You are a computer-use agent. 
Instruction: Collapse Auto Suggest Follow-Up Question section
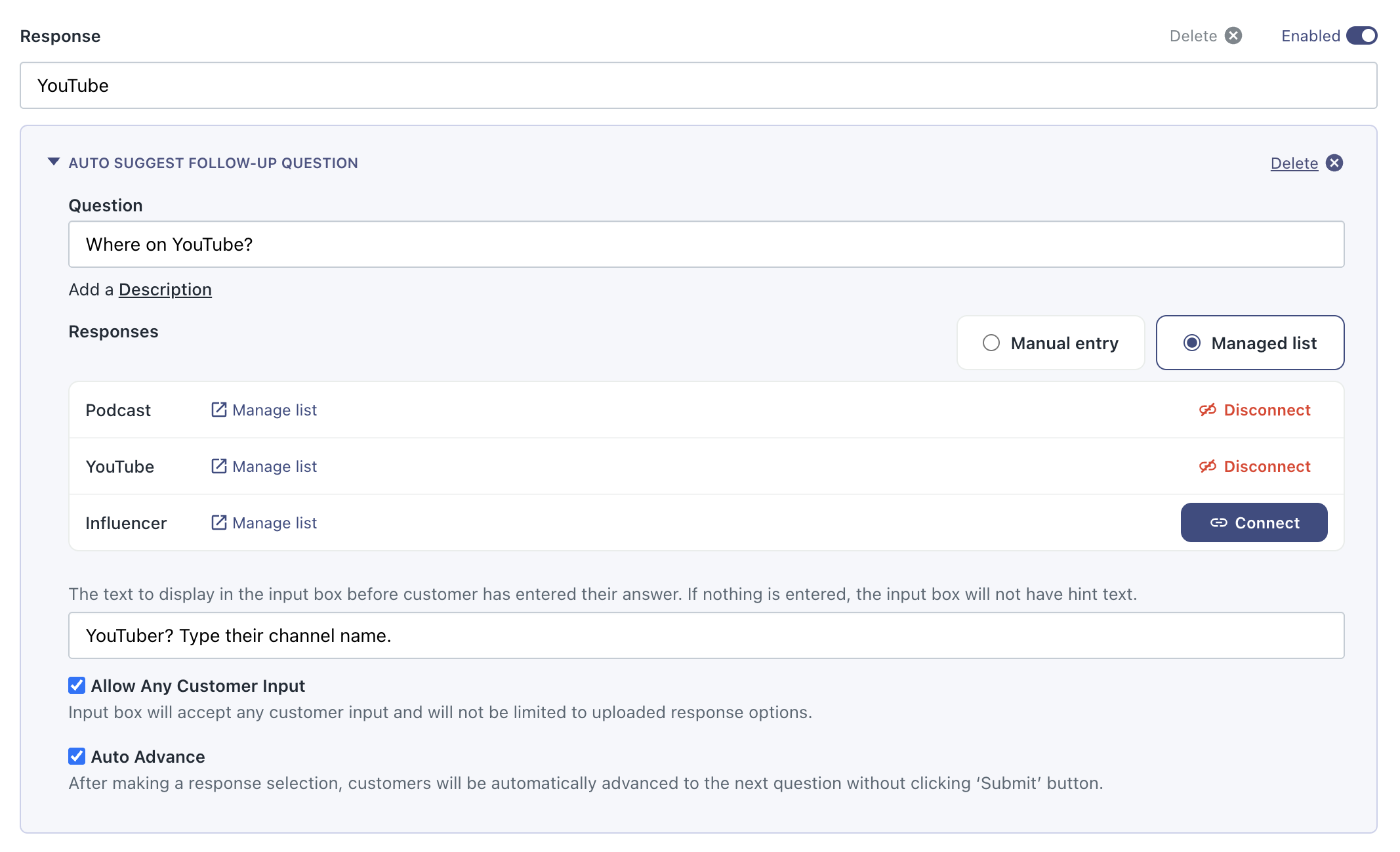tap(54, 161)
